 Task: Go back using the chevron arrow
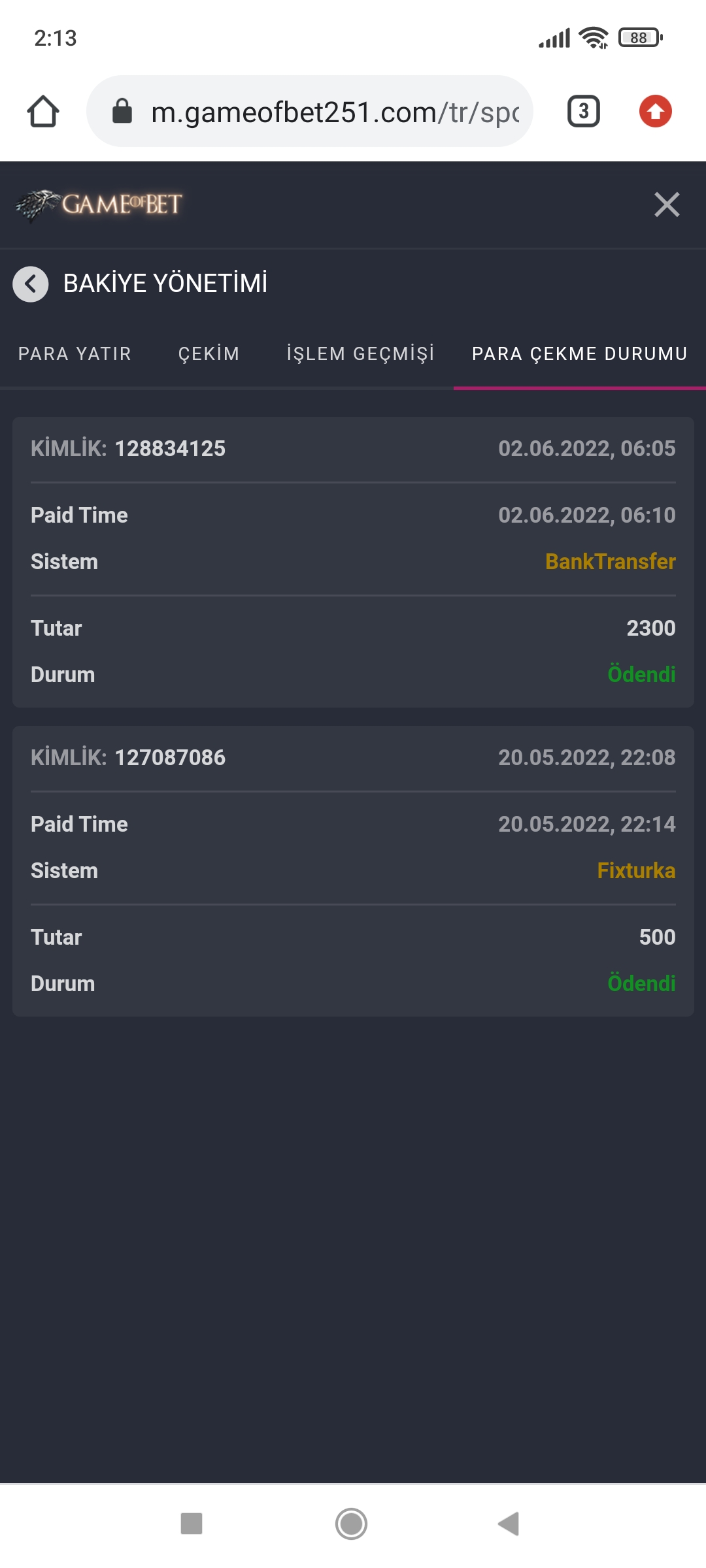pos(31,284)
